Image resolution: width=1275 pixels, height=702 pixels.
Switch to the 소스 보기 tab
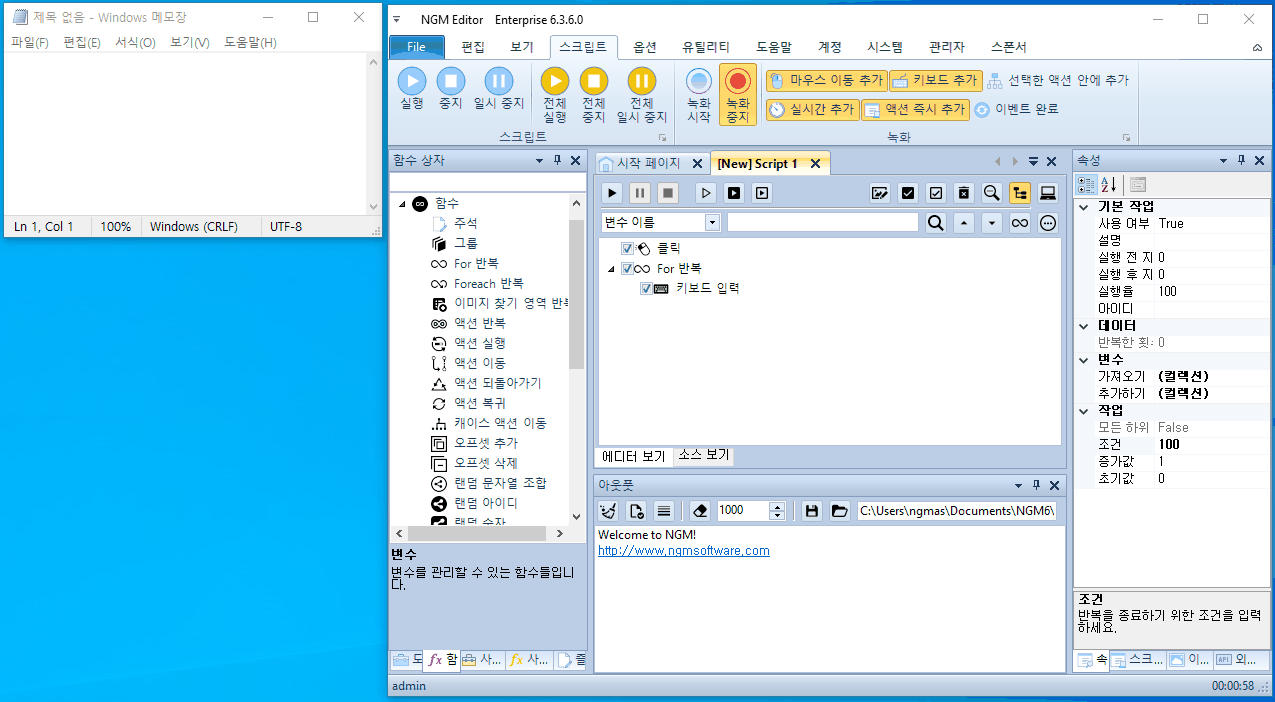pos(704,455)
